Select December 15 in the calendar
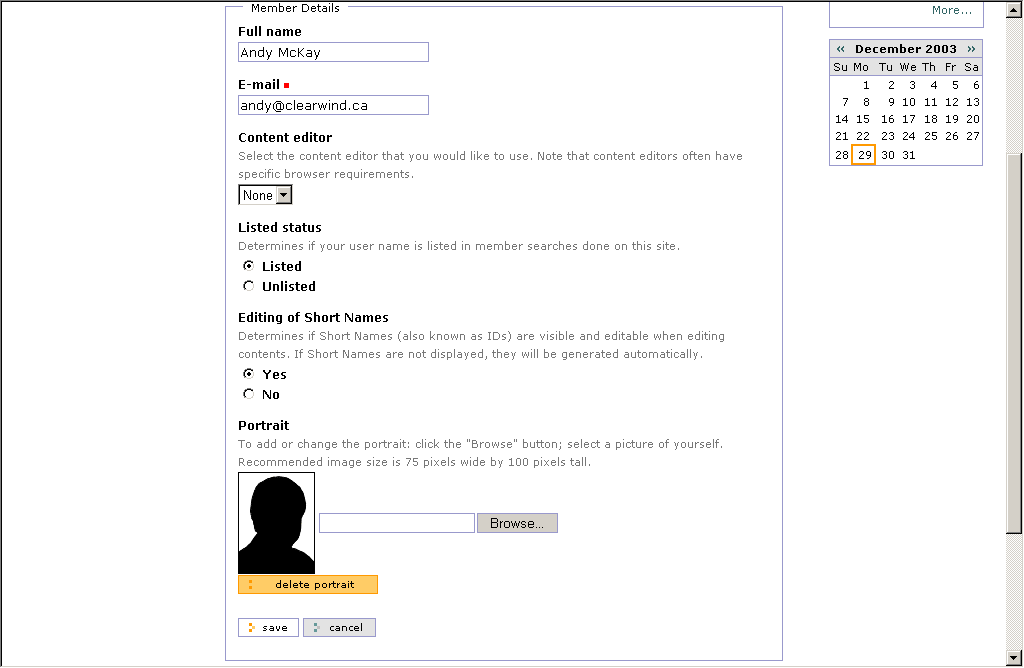The height and width of the screenshot is (668, 1024). point(863,119)
